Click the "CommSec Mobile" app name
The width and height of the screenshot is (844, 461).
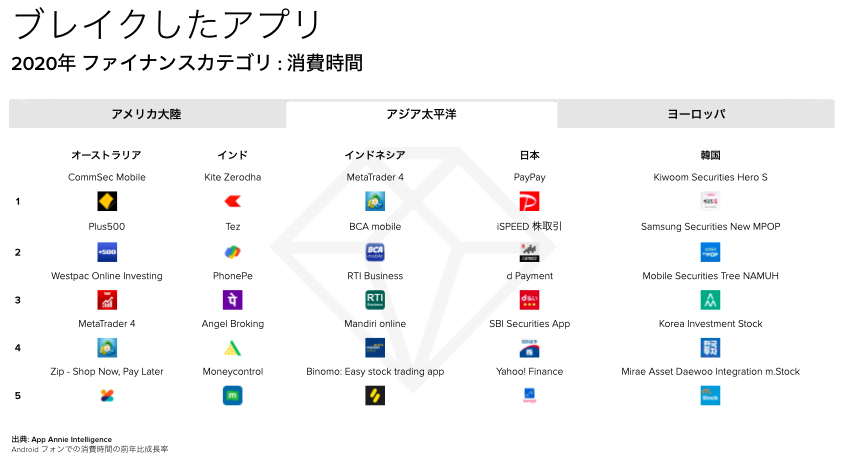tap(107, 177)
